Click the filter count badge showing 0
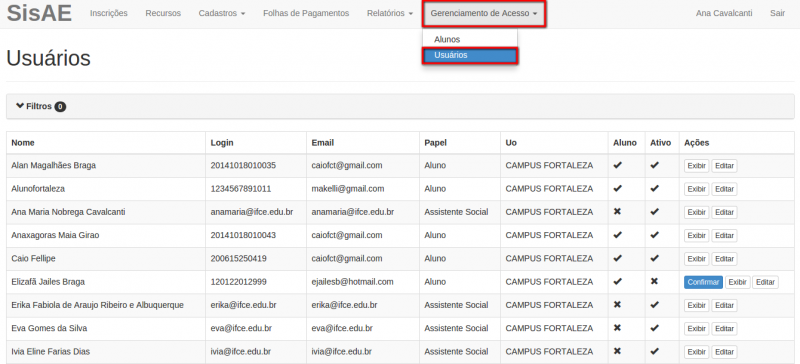Screen dimensions: 800x364 tap(60, 107)
